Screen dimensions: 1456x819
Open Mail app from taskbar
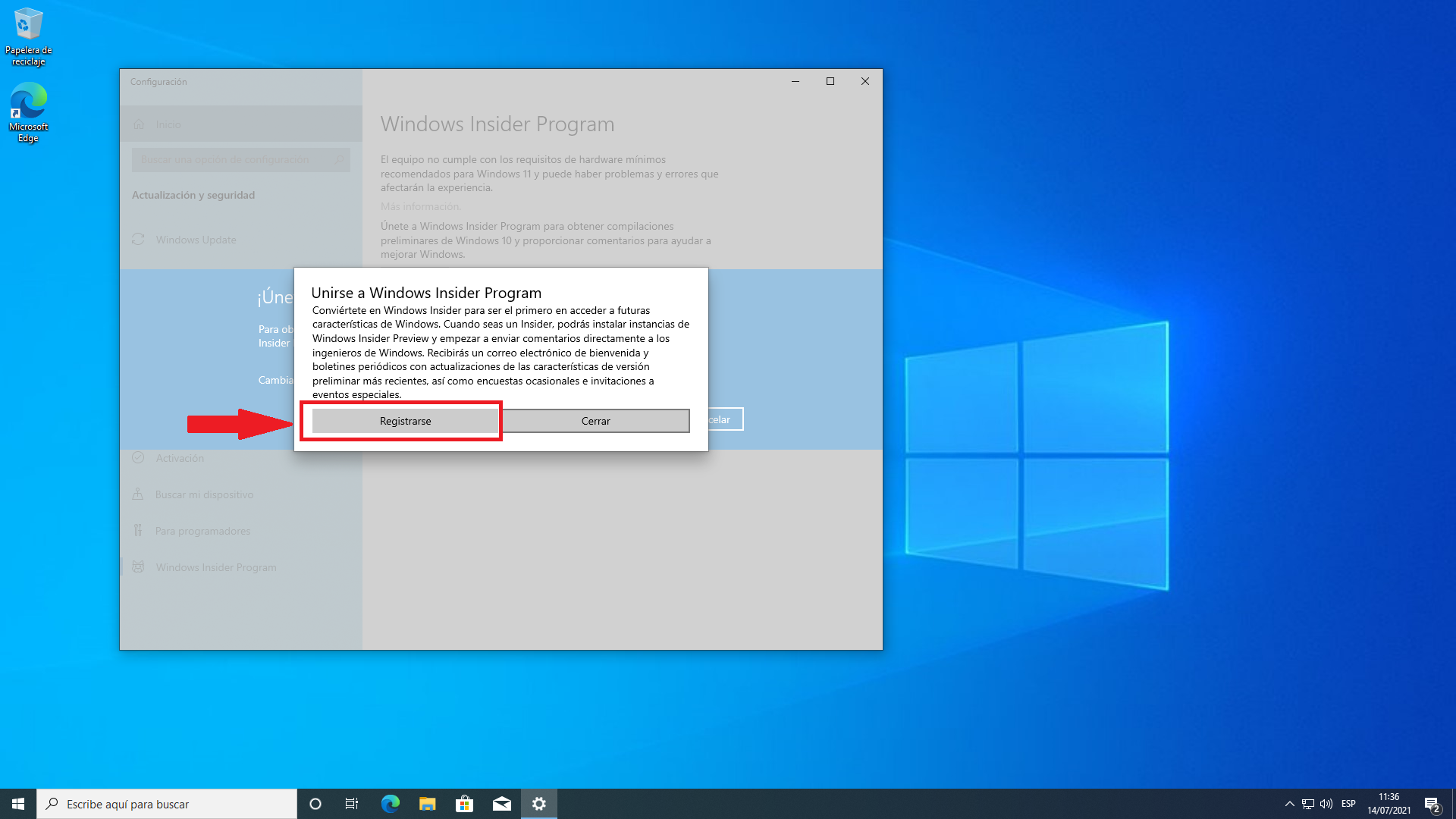coord(501,804)
